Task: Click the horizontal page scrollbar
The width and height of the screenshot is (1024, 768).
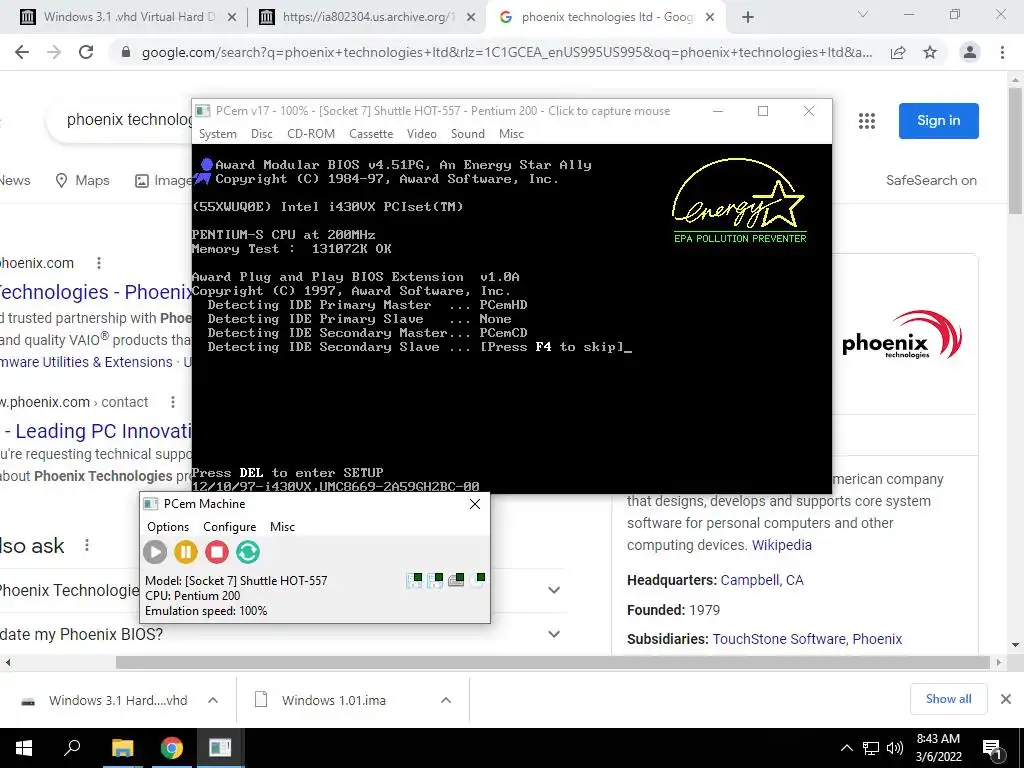Action: pyautogui.click(x=552, y=662)
